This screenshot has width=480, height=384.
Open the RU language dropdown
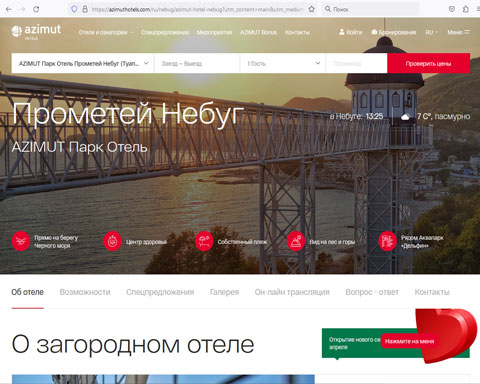point(432,32)
